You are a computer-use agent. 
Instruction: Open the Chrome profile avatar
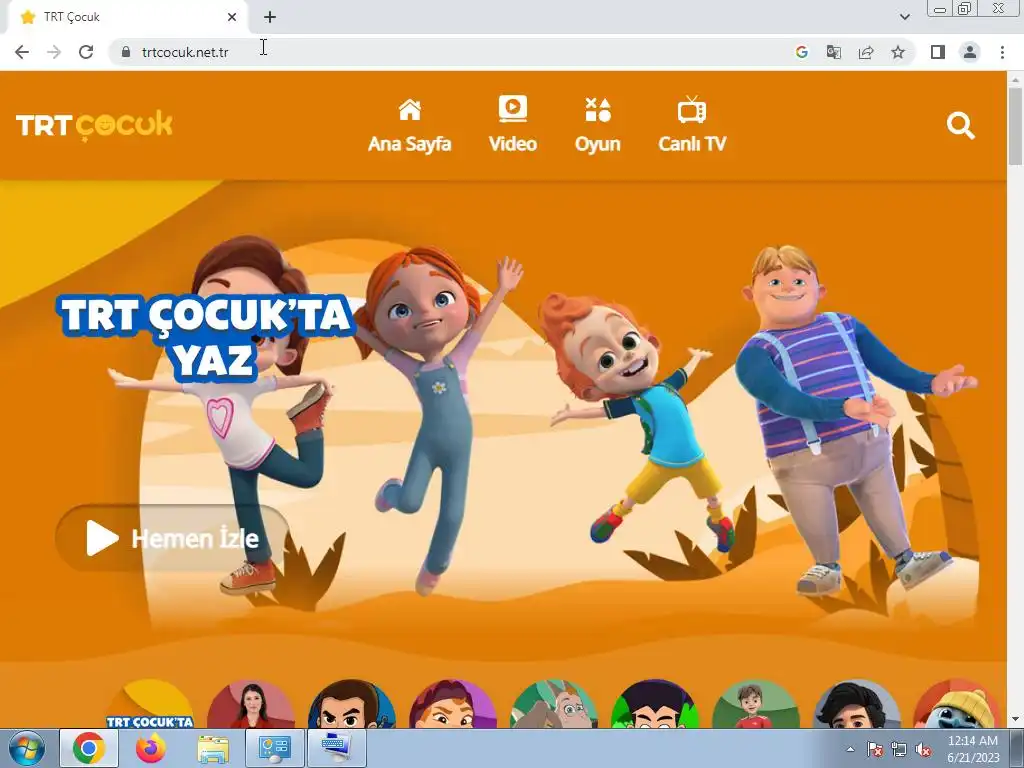pos(970,52)
